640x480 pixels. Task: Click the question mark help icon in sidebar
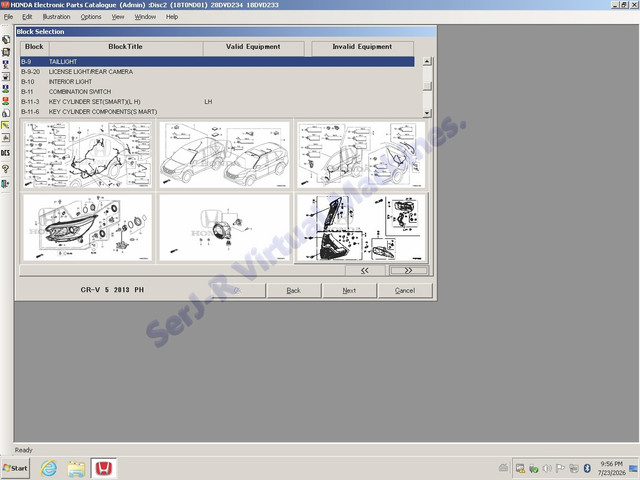(6, 169)
